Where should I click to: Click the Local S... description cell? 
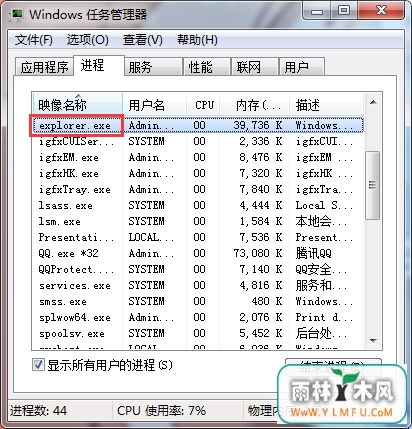click(324, 205)
